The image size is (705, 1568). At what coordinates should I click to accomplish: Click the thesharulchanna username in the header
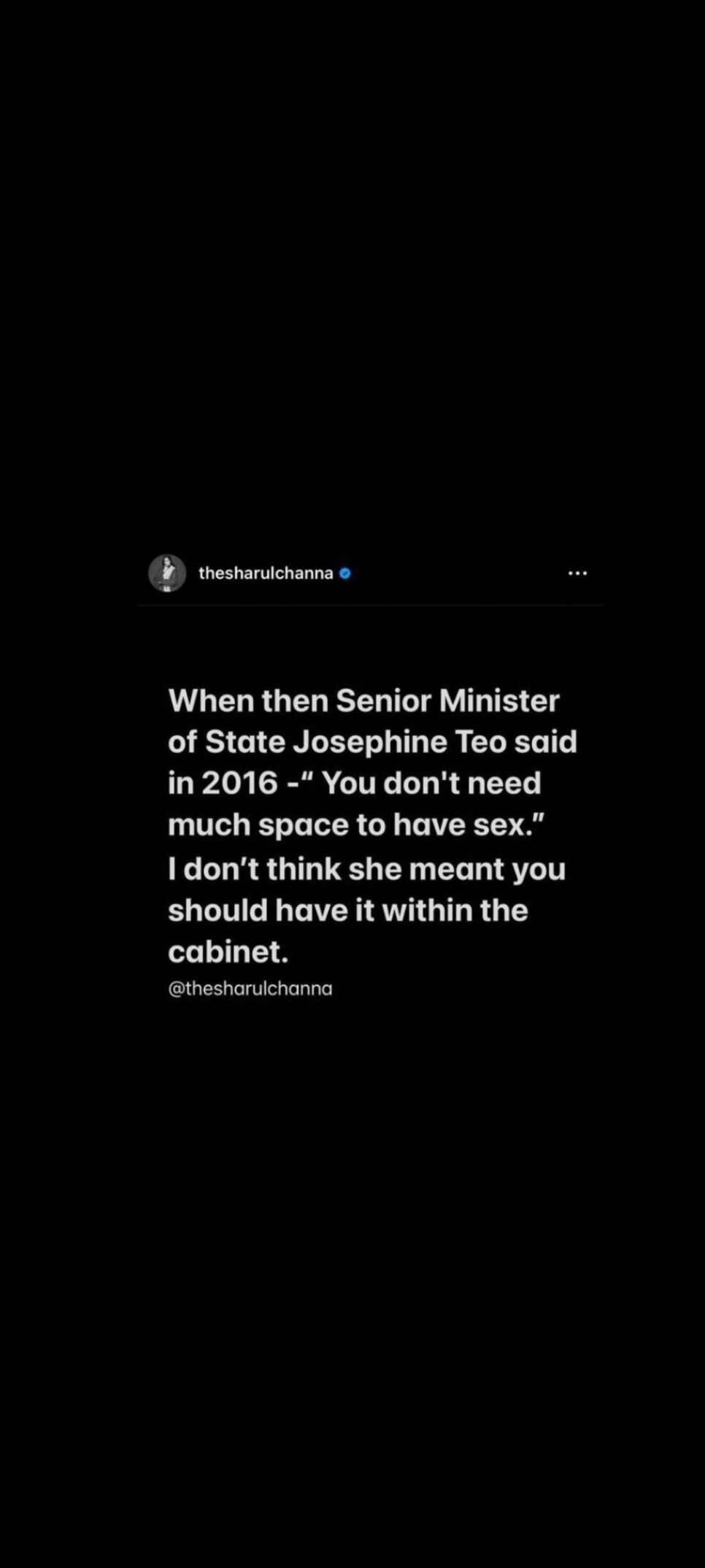266,573
